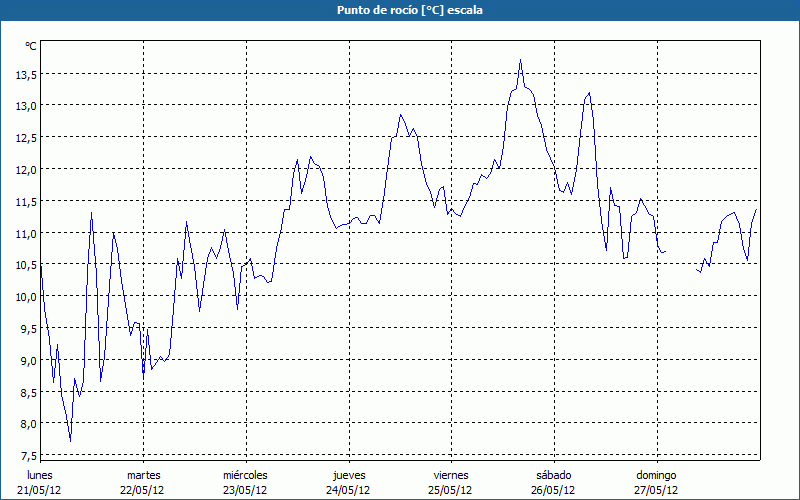
Task: Click the 11,0 y-axis label
Action: pyautogui.click(x=26, y=233)
